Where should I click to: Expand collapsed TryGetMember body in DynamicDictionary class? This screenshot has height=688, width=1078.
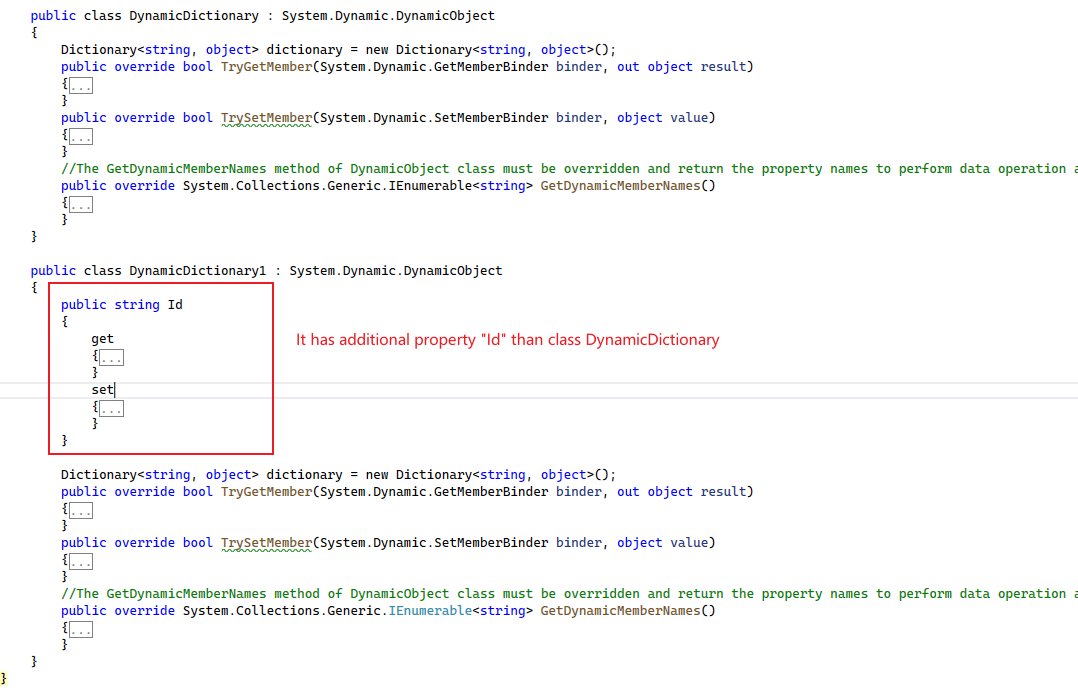[81, 86]
